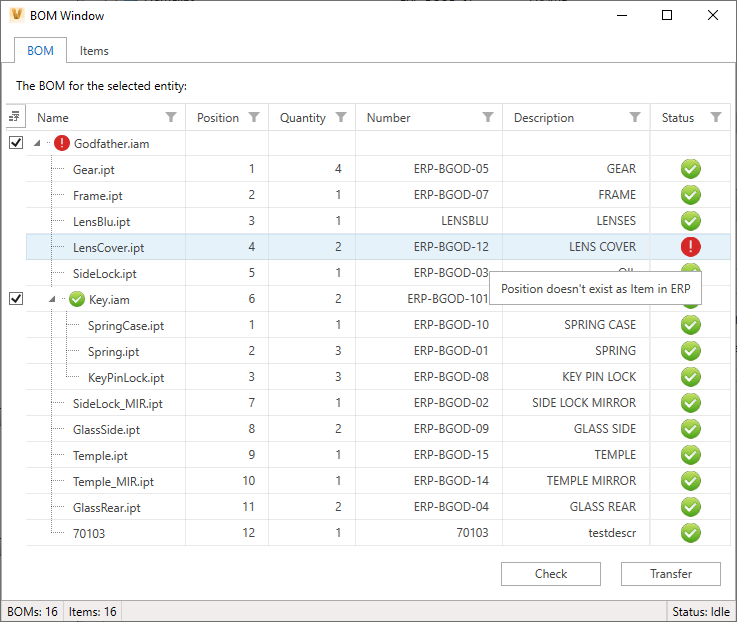This screenshot has width=737, height=622.
Task: Collapse the Key.iam assembly node
Action: pyautogui.click(x=52, y=299)
